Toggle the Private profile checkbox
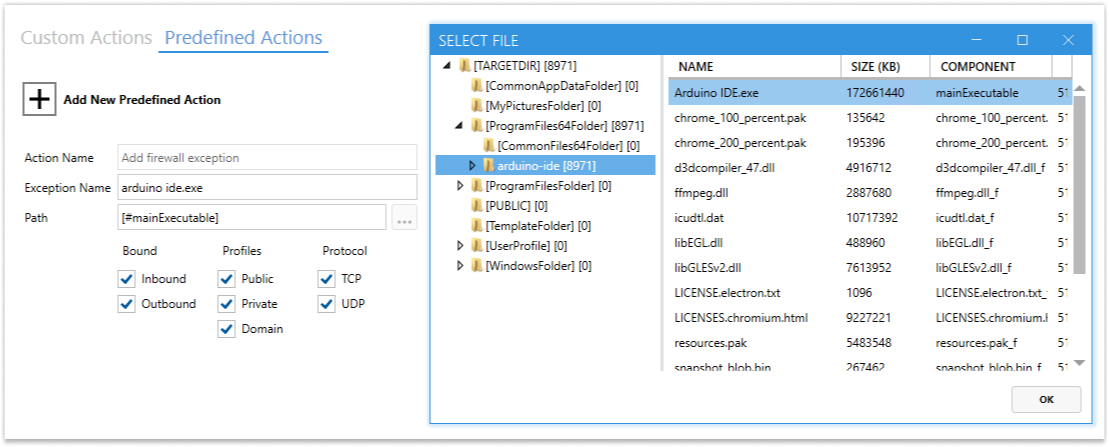1109x447 pixels. (226, 304)
